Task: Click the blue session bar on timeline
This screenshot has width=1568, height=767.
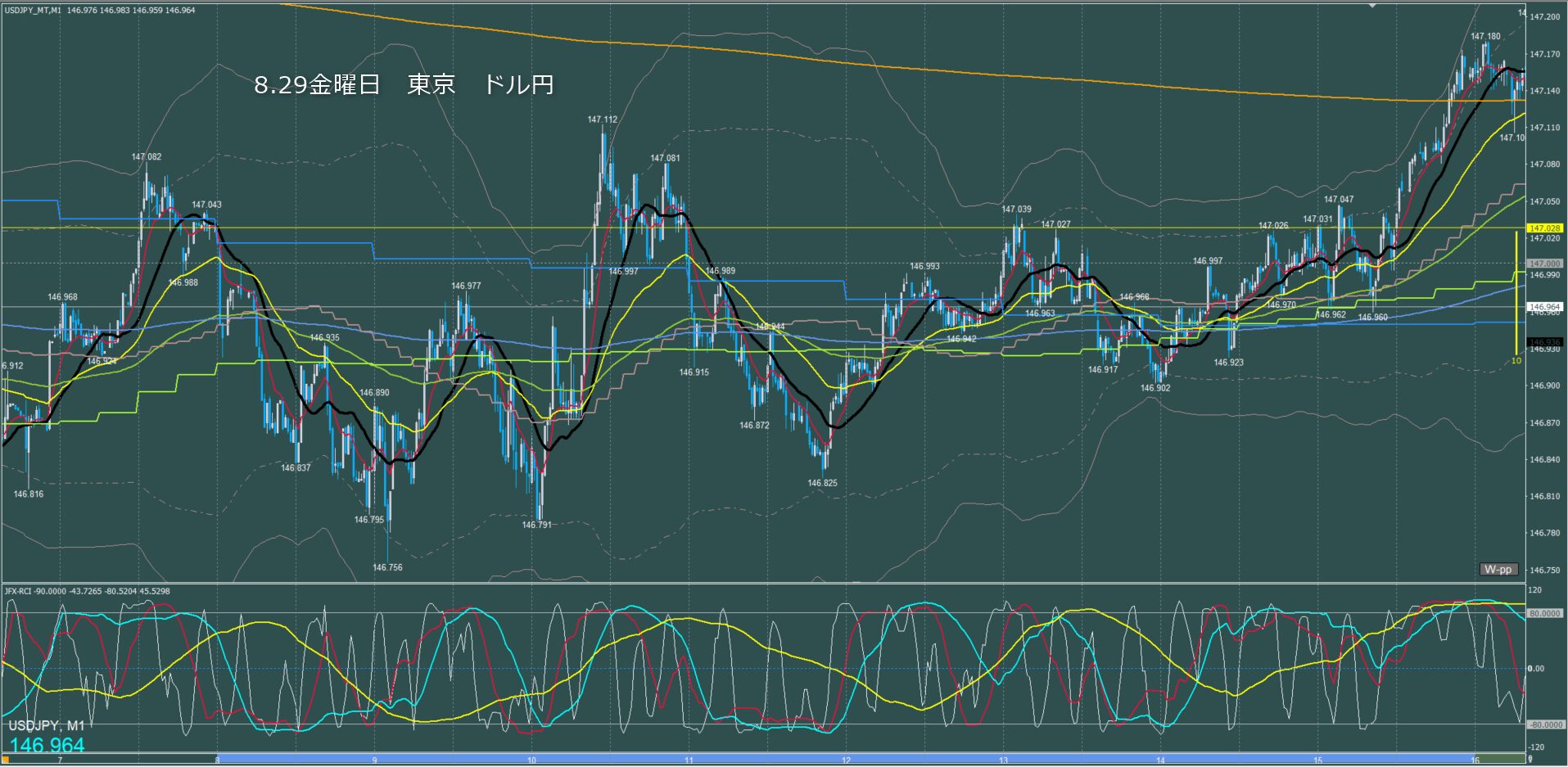Action: [843, 759]
